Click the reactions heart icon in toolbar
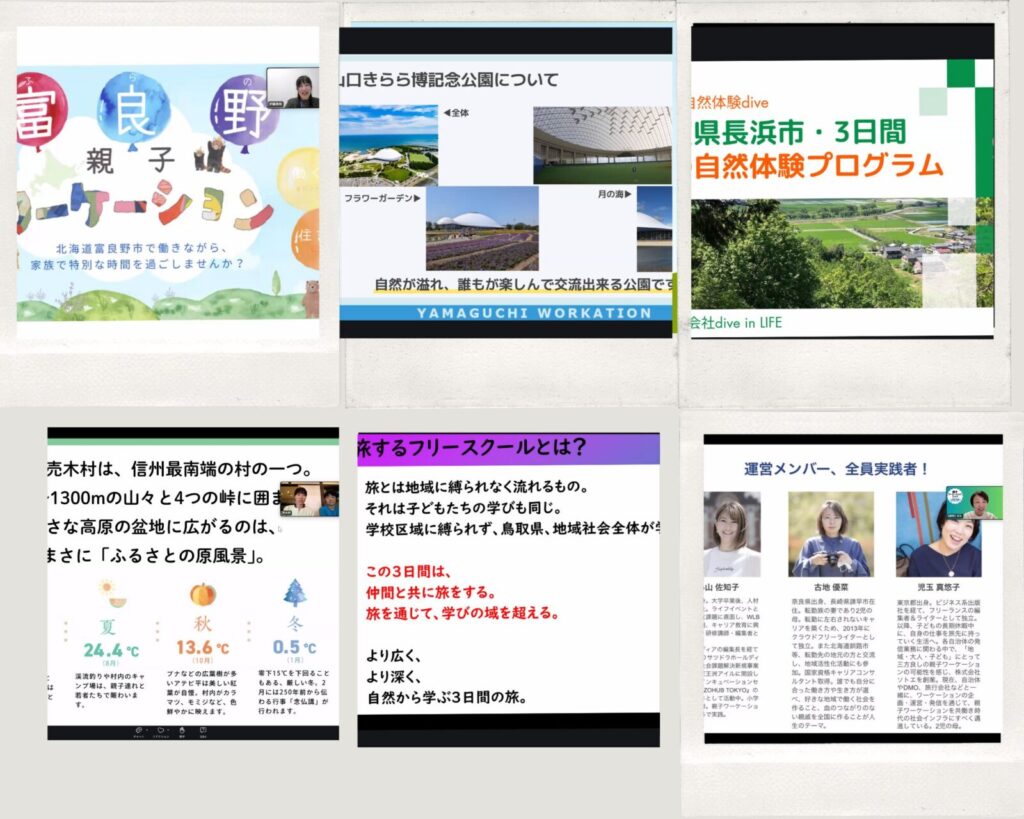Image resolution: width=1024 pixels, height=819 pixels. pyautogui.click(x=159, y=729)
